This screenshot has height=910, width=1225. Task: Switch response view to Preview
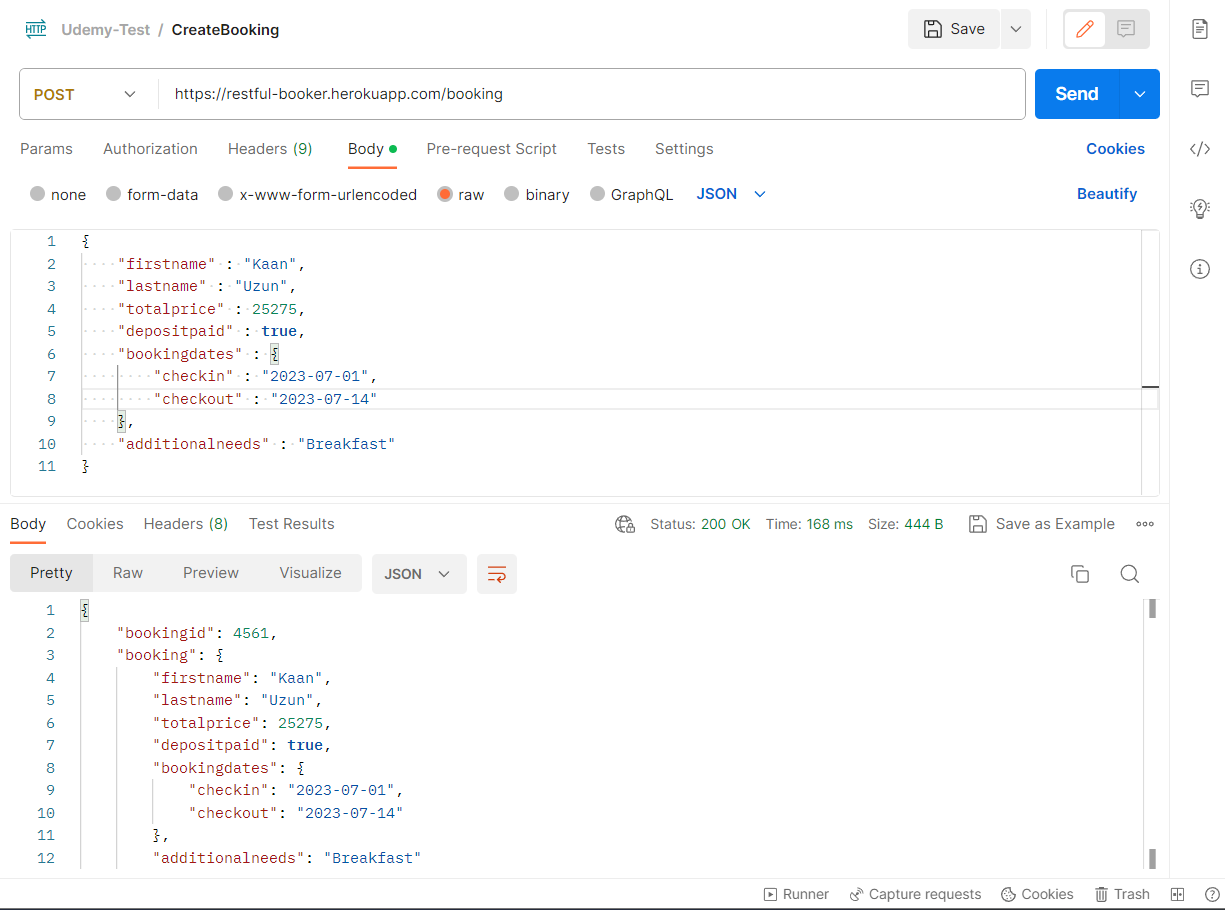tap(211, 573)
